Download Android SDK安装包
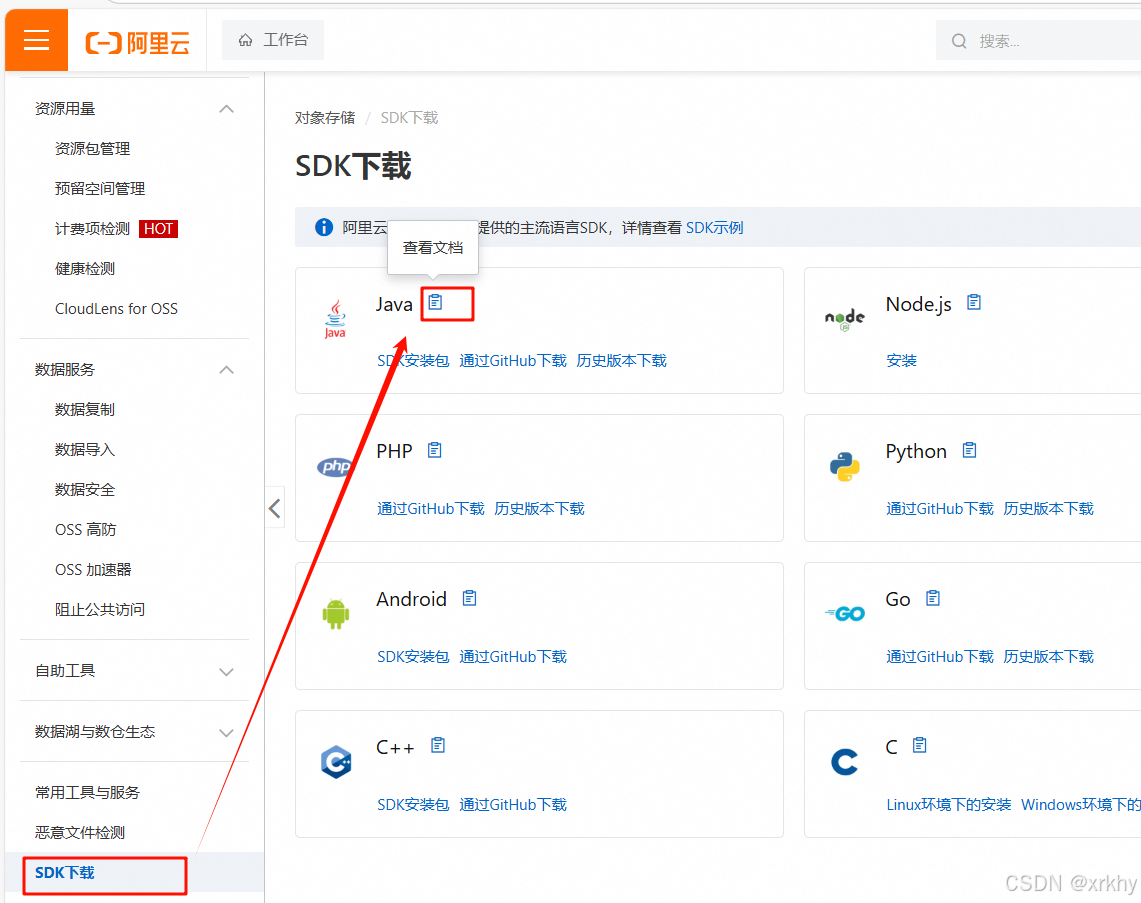The width and height of the screenshot is (1141, 903). 413,656
